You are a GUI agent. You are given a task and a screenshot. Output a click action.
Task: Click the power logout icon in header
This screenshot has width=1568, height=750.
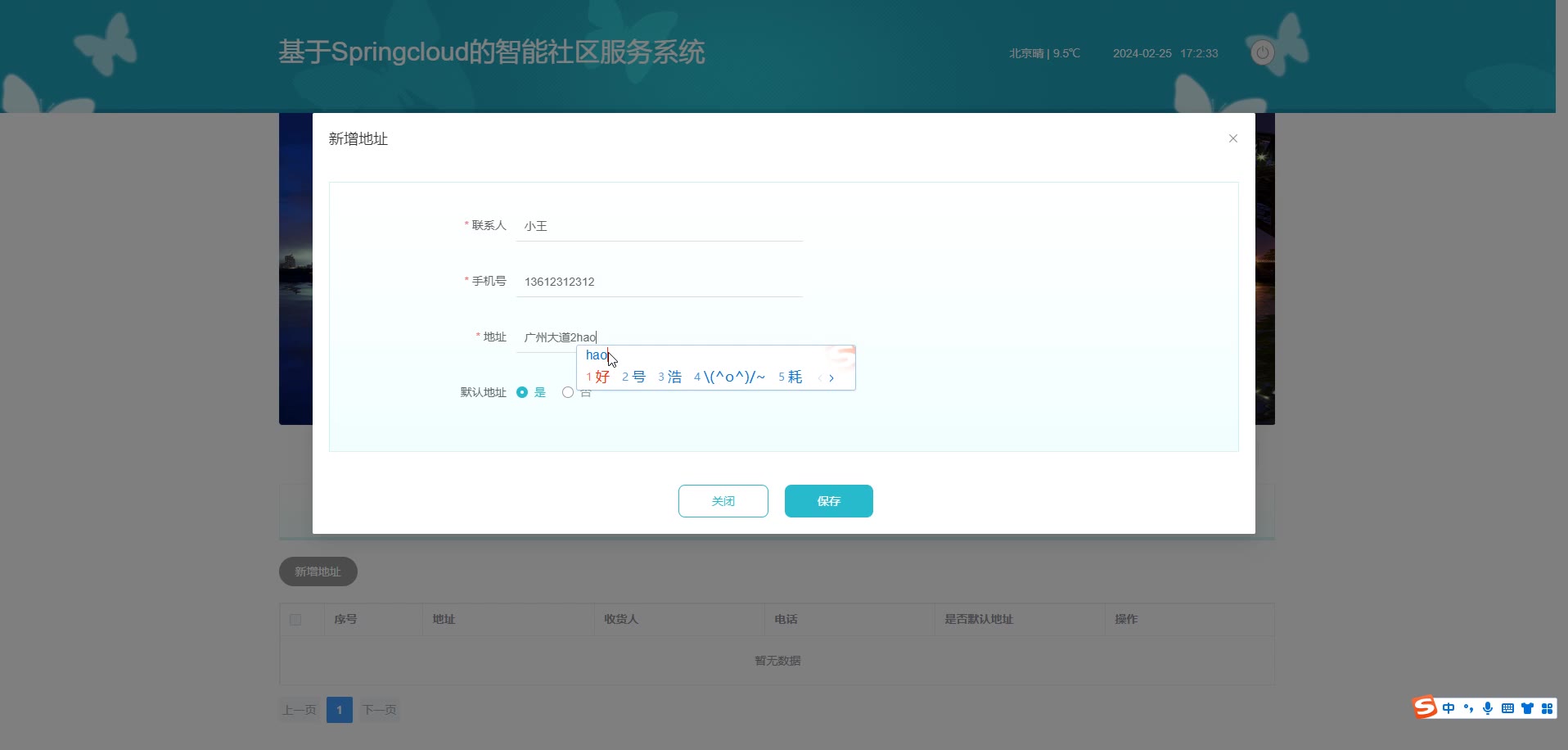(1263, 53)
